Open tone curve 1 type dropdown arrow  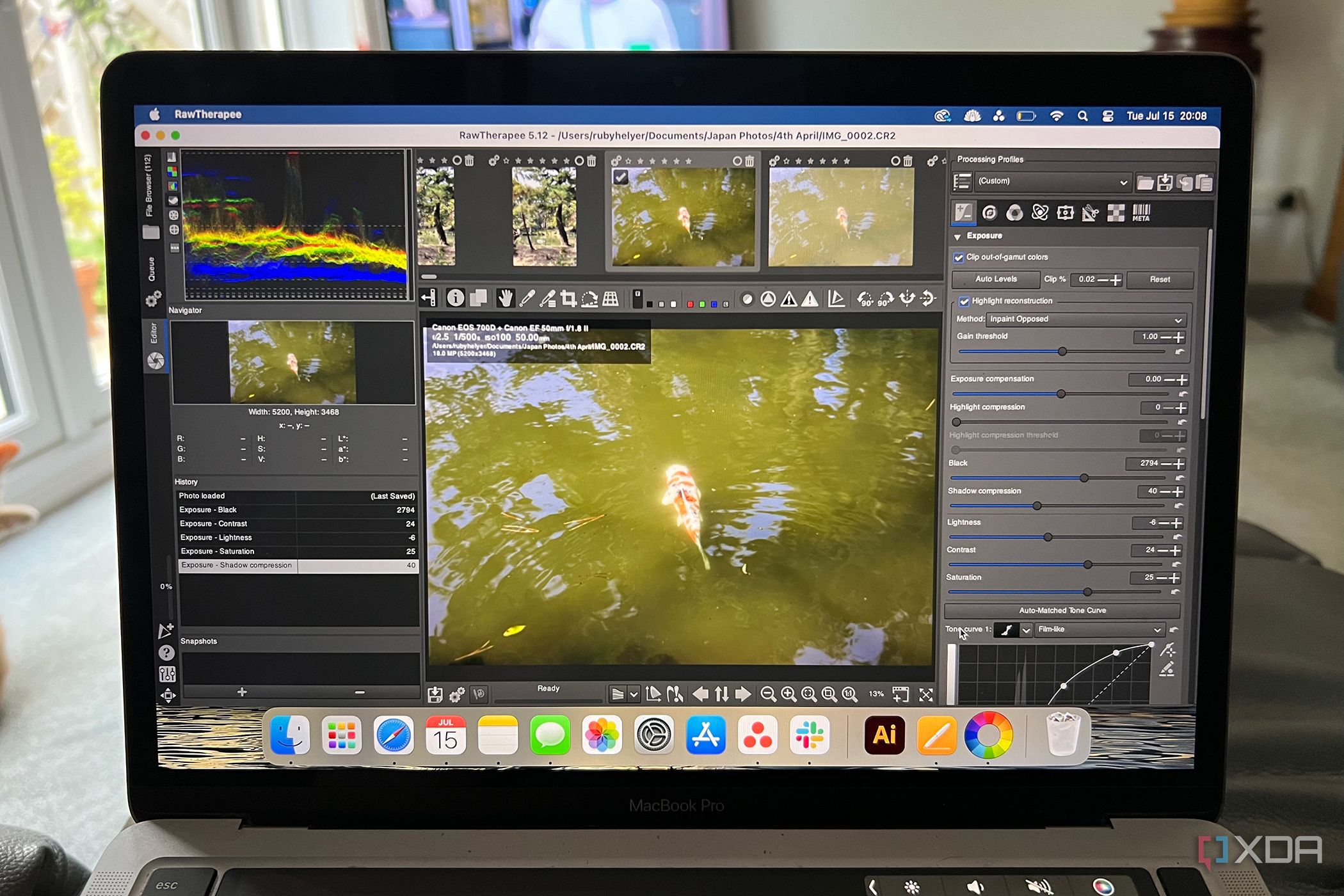(x=1026, y=630)
